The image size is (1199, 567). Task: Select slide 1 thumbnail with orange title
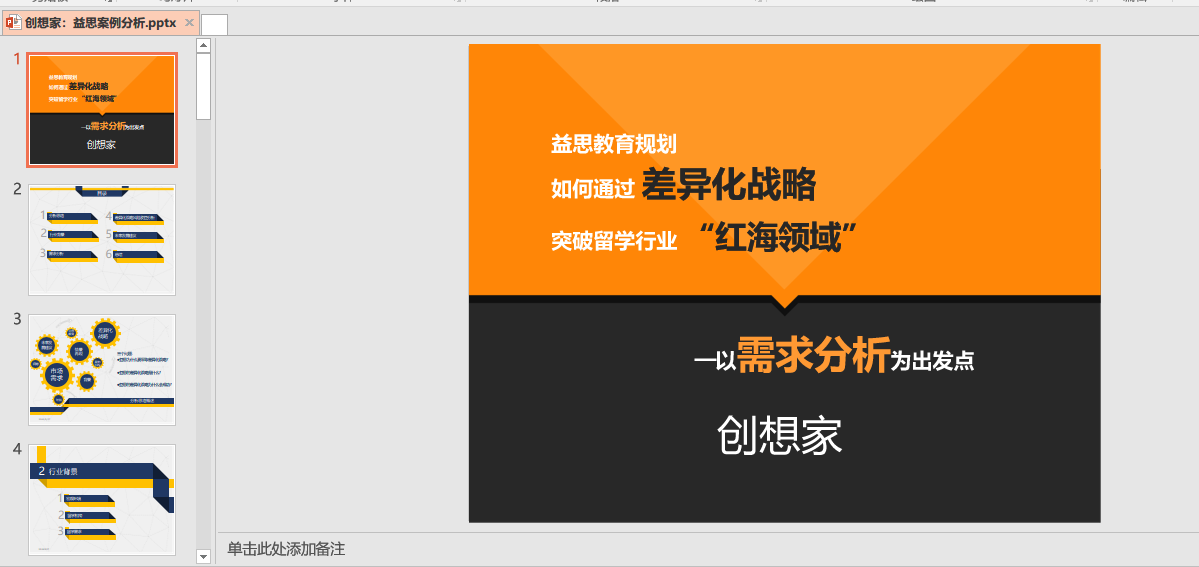pyautogui.click(x=102, y=110)
